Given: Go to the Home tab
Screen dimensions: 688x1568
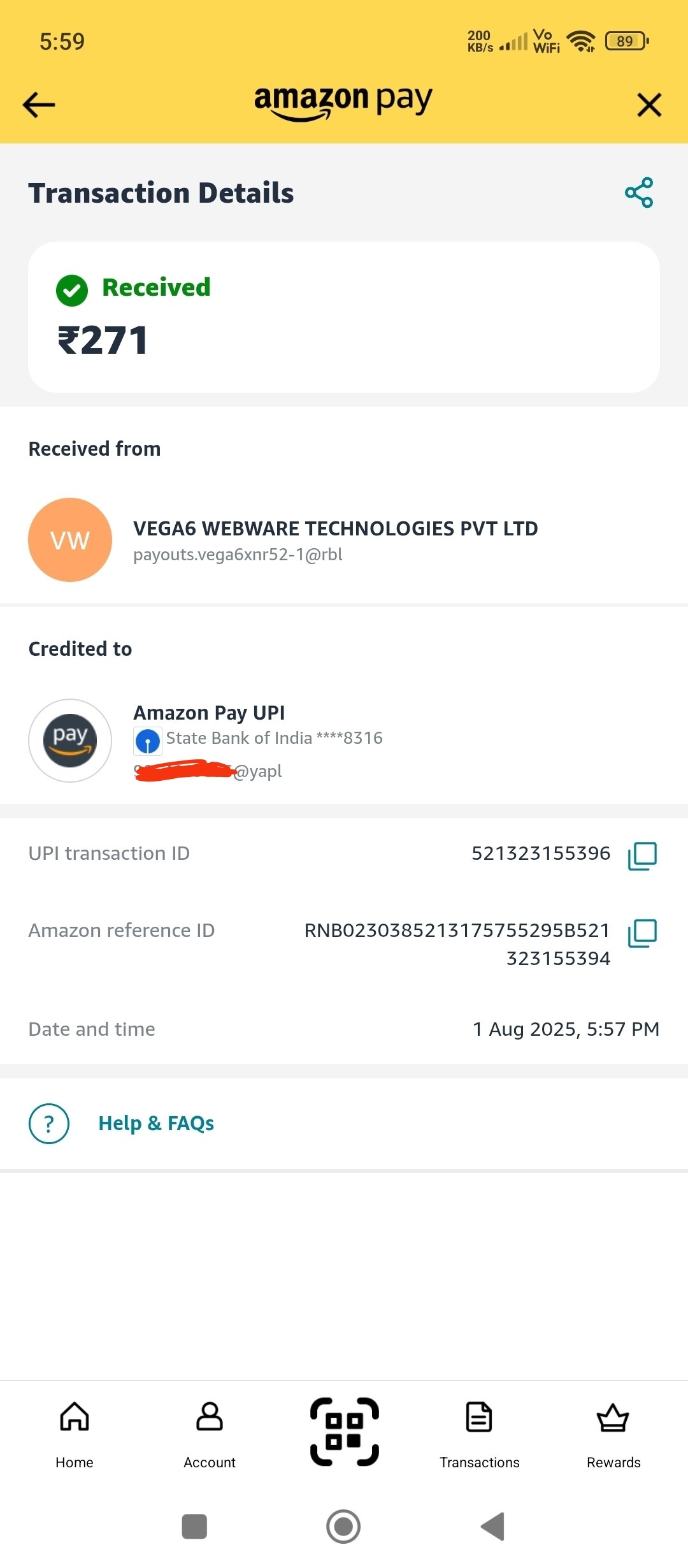Looking at the screenshot, I should click(x=75, y=1432).
